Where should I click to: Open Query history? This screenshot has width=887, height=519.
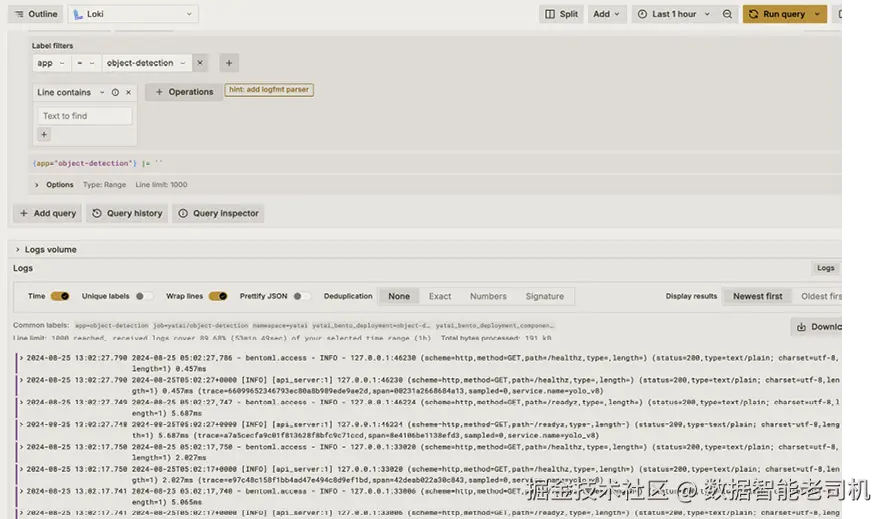coord(127,213)
